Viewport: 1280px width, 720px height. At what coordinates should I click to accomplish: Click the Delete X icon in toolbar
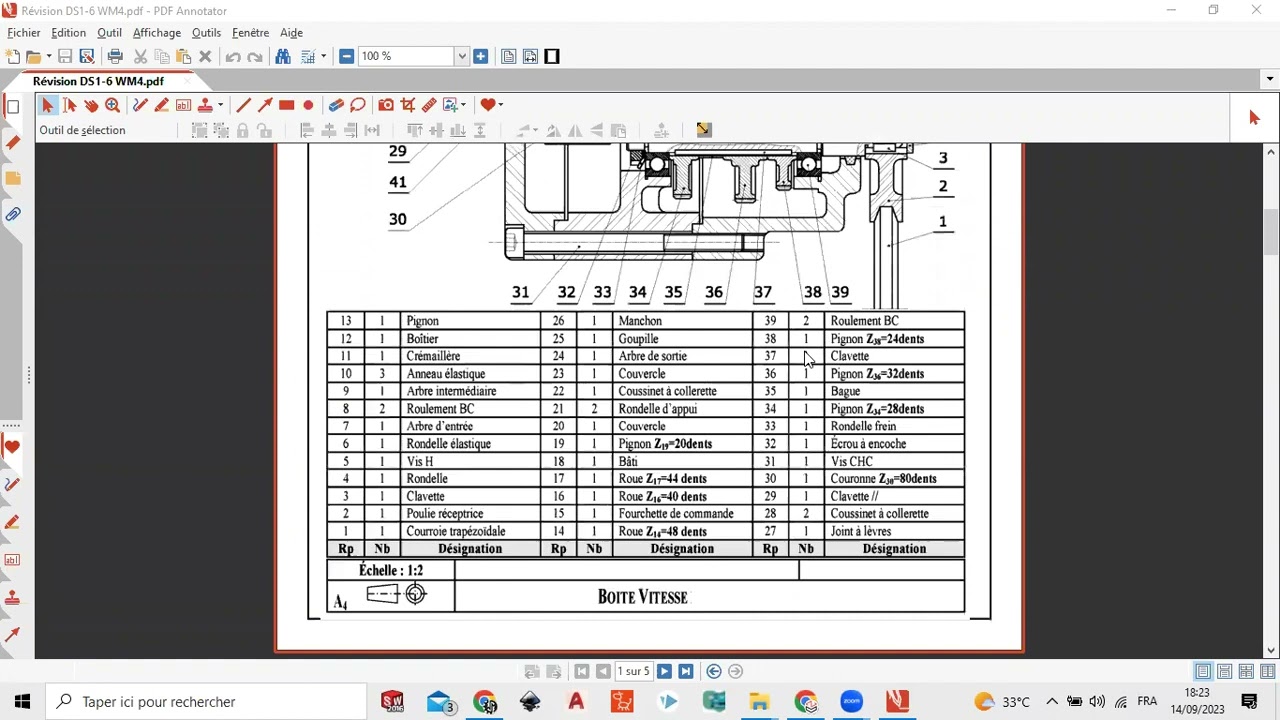point(205,57)
